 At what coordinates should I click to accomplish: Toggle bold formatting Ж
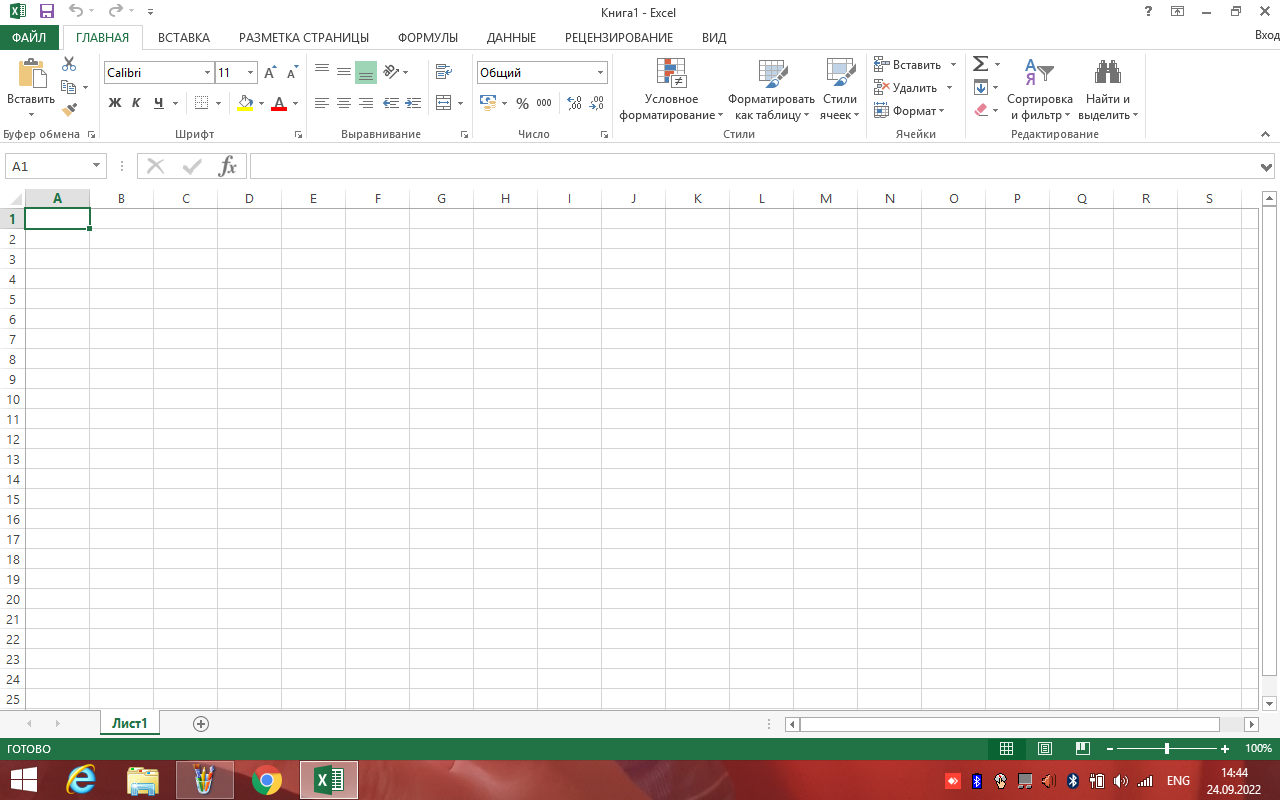click(115, 103)
